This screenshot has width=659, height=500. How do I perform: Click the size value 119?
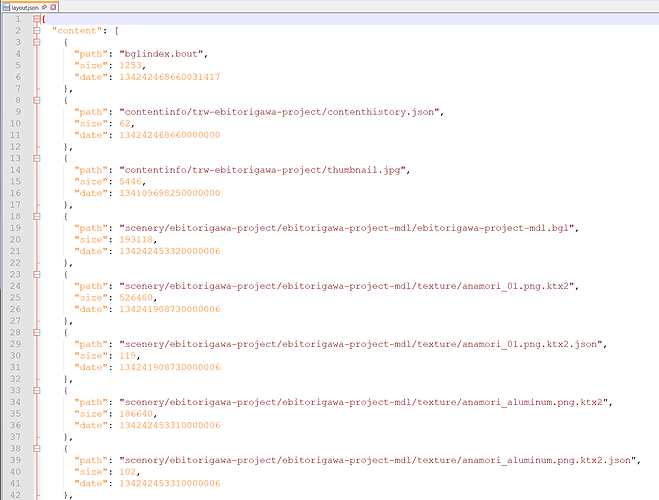click(x=128, y=355)
